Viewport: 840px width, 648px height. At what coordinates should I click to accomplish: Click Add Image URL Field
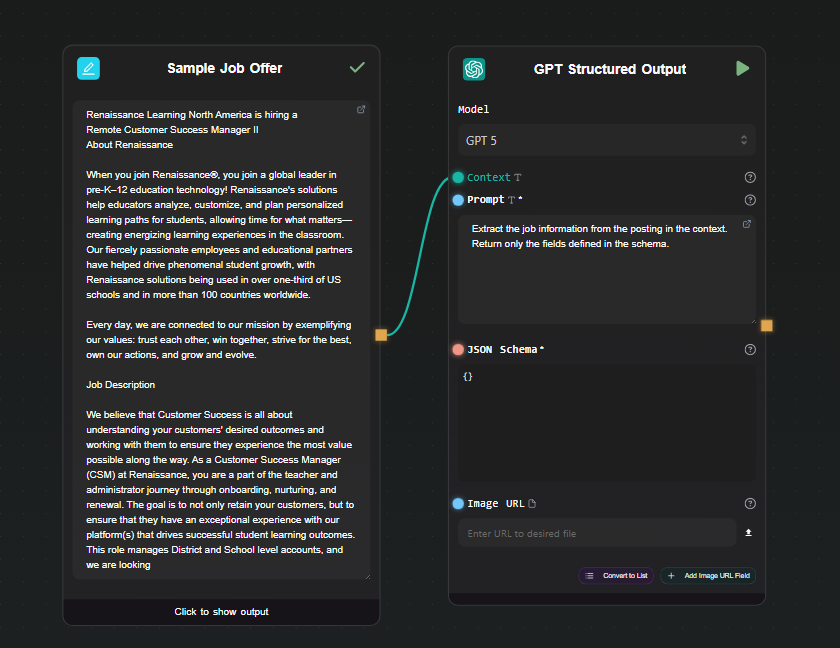708,575
